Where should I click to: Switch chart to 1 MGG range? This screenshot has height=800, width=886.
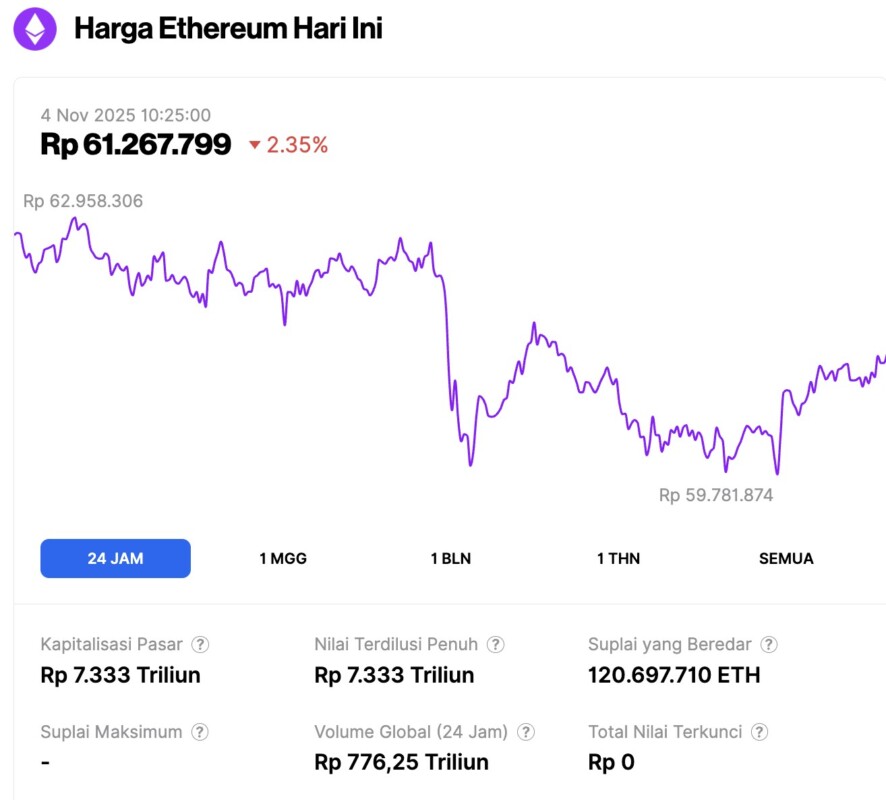click(x=283, y=558)
